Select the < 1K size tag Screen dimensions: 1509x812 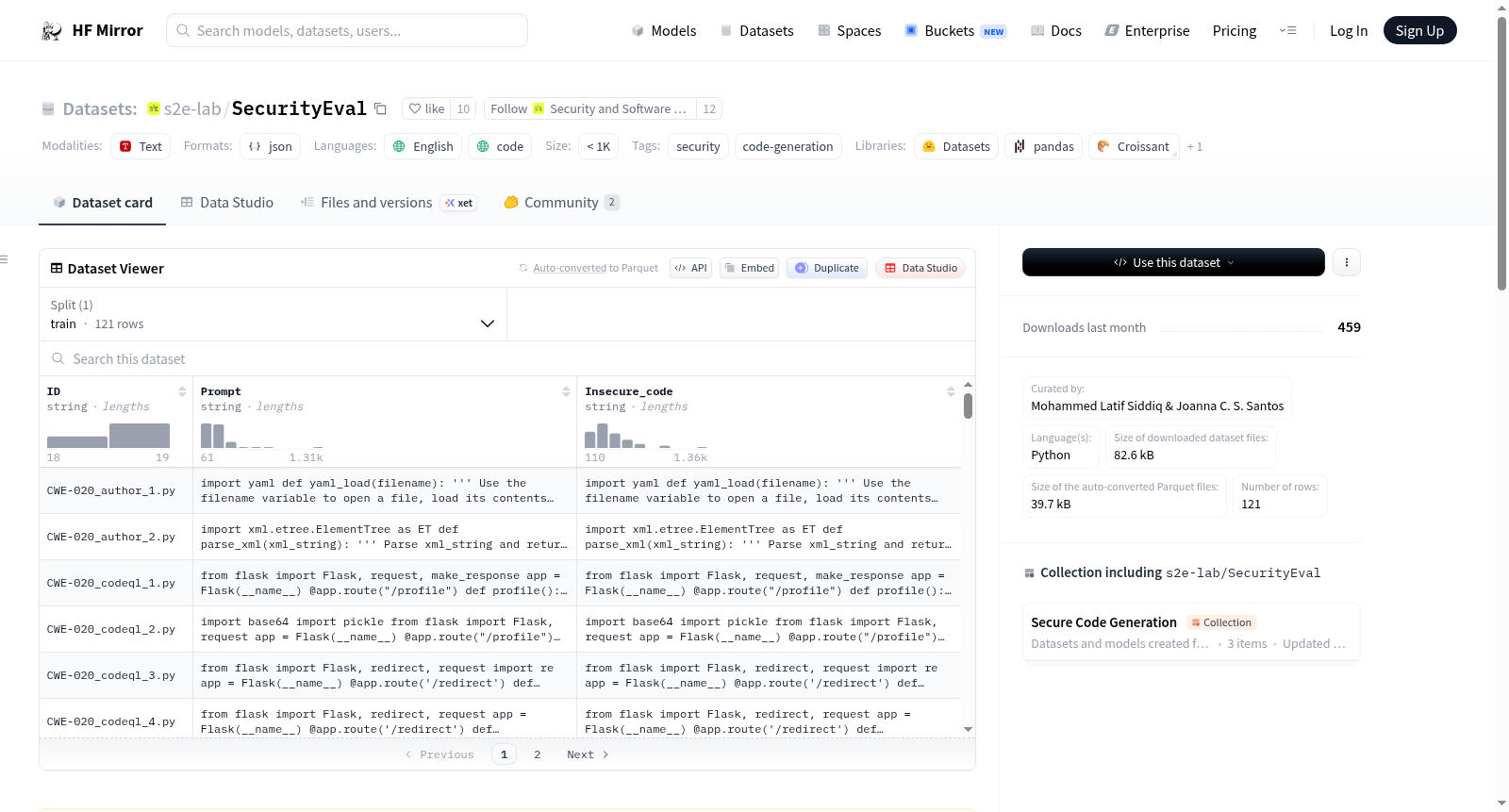pos(599,146)
